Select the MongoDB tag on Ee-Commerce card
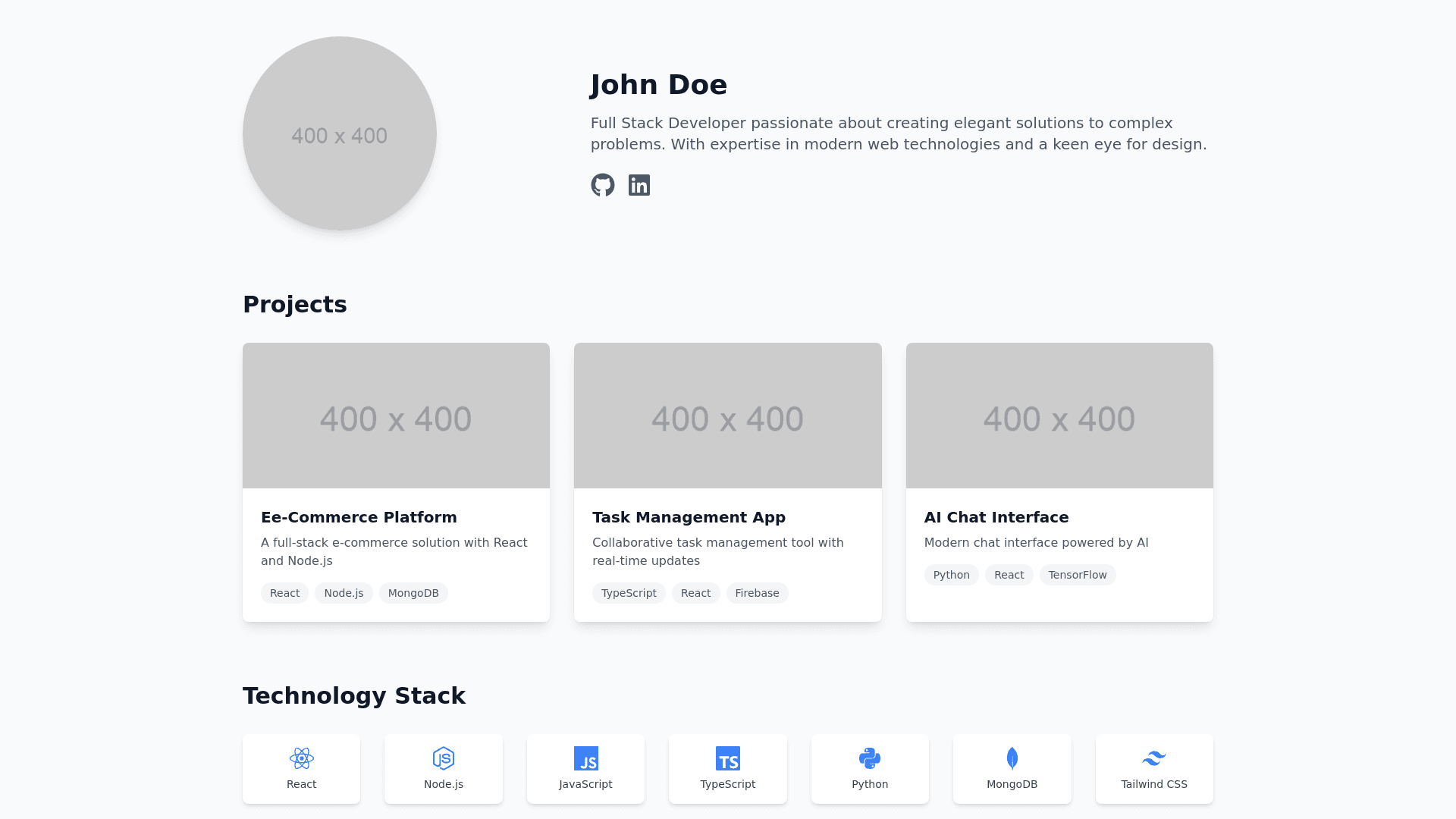Image resolution: width=1456 pixels, height=819 pixels. pos(413,593)
